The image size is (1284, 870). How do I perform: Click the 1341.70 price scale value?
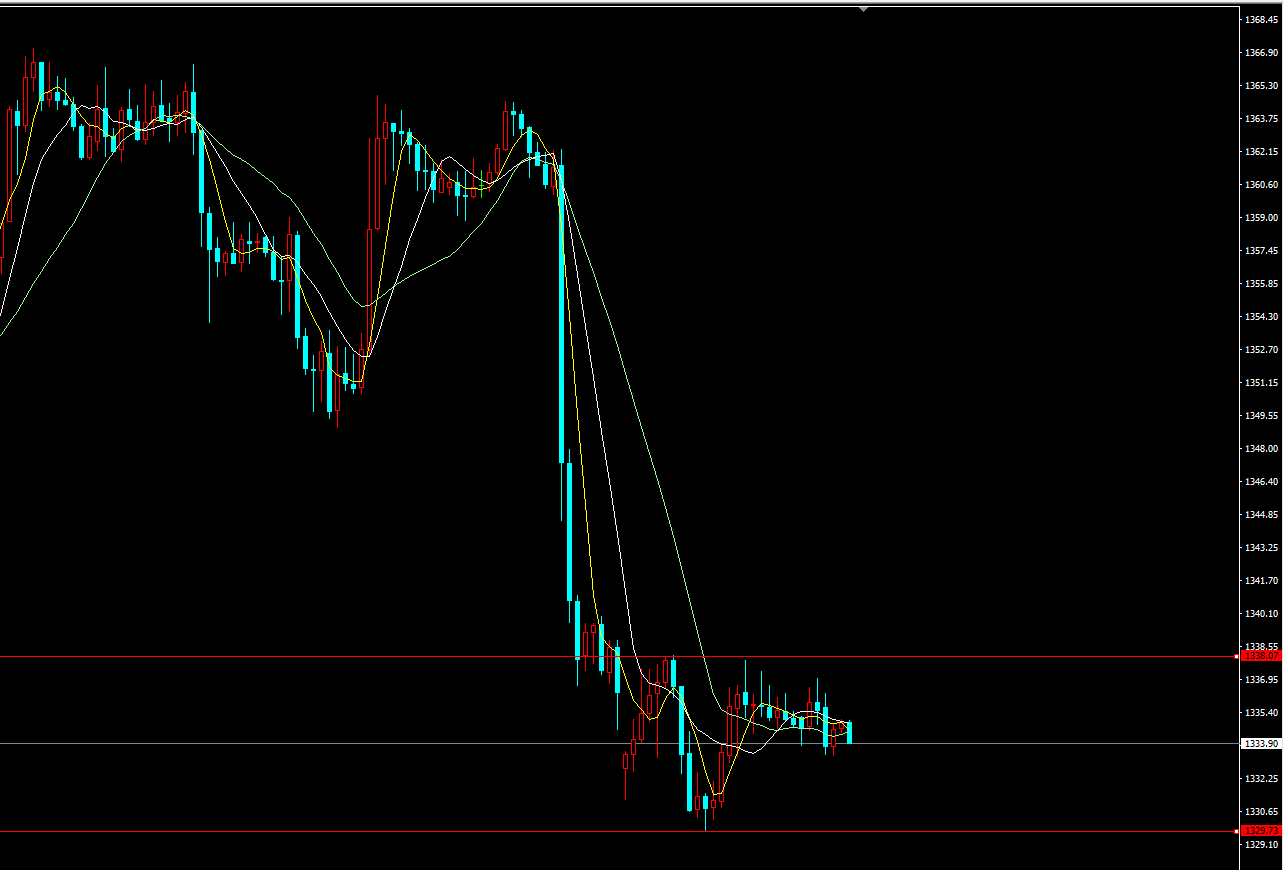(x=1262, y=580)
